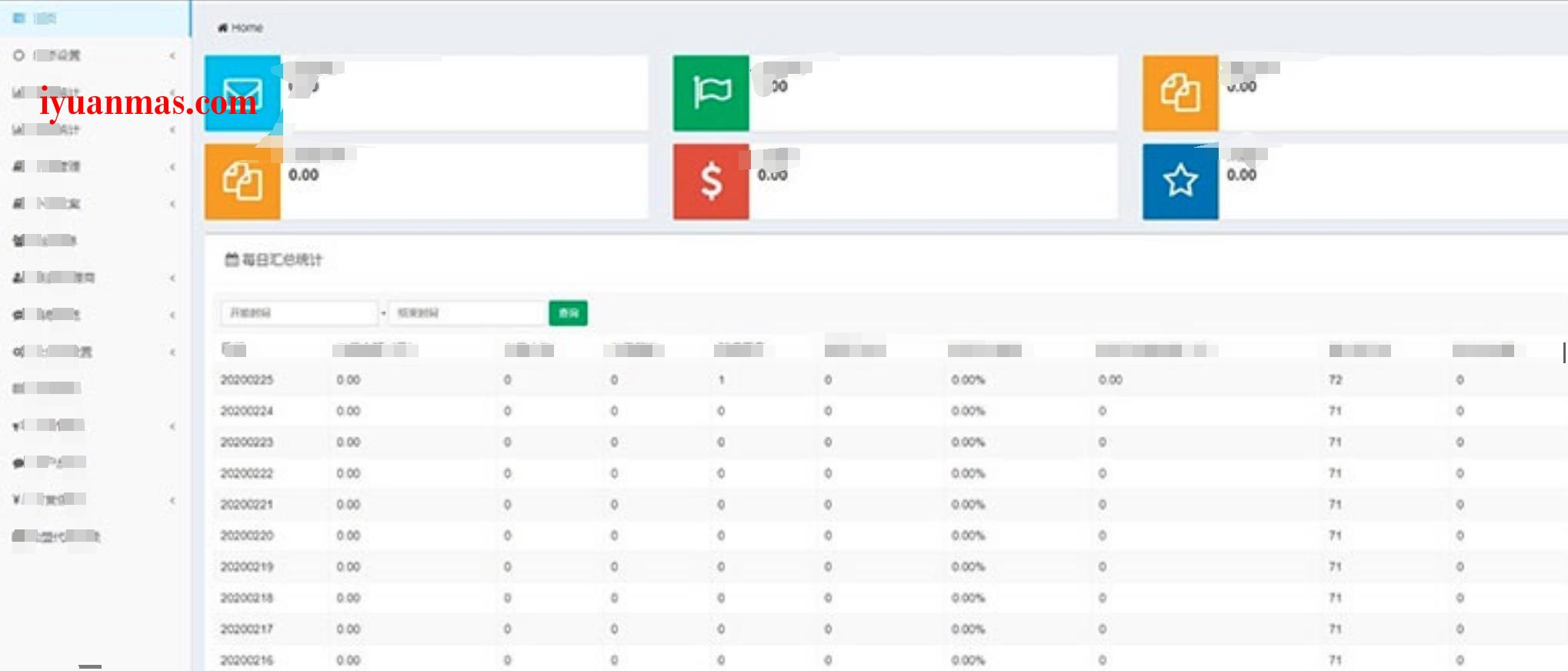The height and width of the screenshot is (671, 1568).
Task: Select table row dated 20200220
Action: [890, 536]
